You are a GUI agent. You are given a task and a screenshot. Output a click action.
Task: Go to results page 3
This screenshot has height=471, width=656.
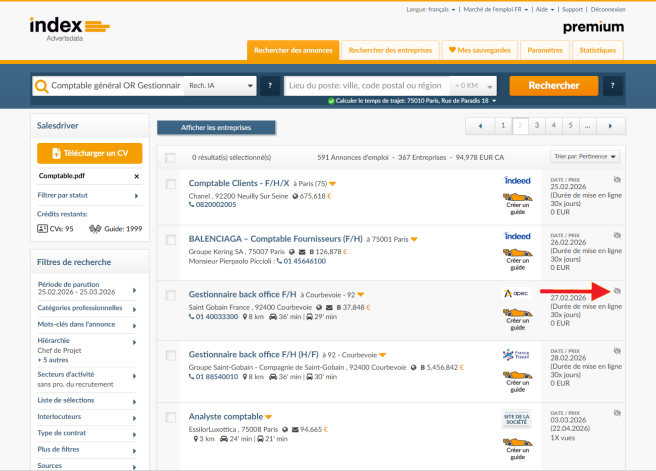pyautogui.click(x=537, y=125)
